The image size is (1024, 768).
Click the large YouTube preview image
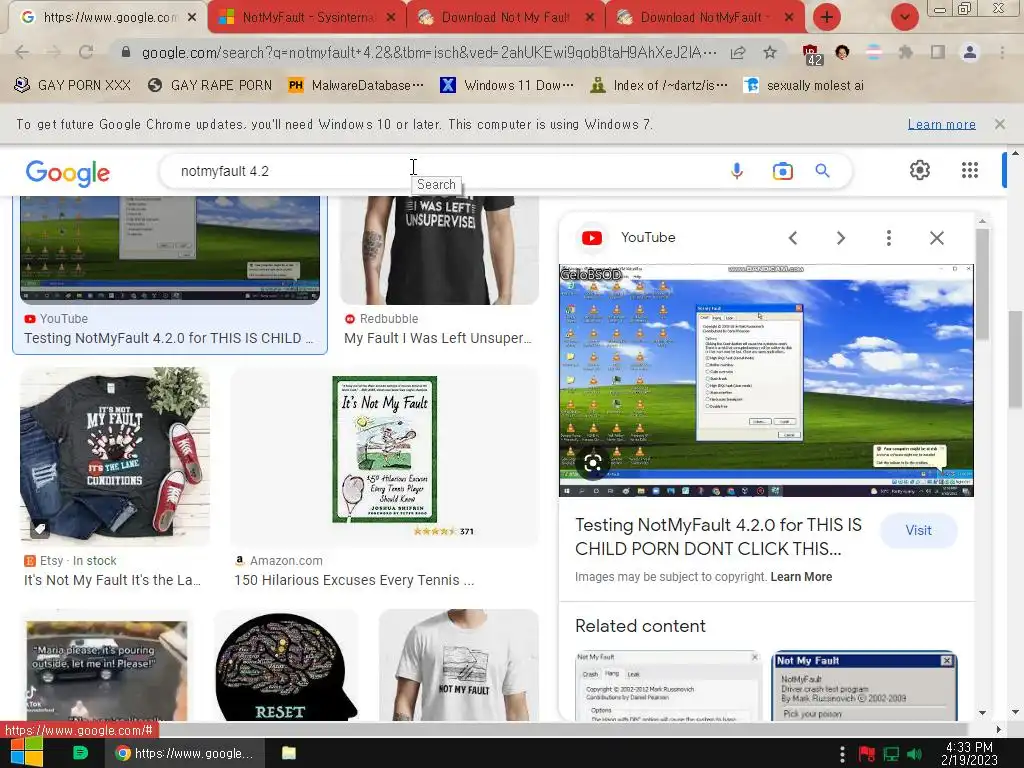[x=766, y=380]
